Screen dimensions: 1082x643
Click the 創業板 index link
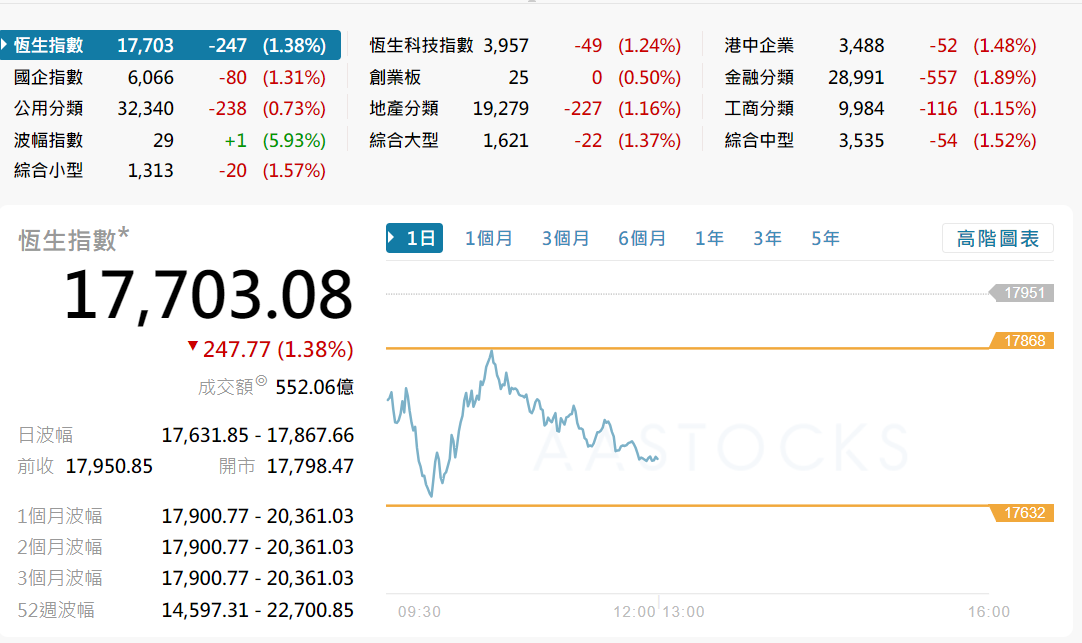point(395,77)
